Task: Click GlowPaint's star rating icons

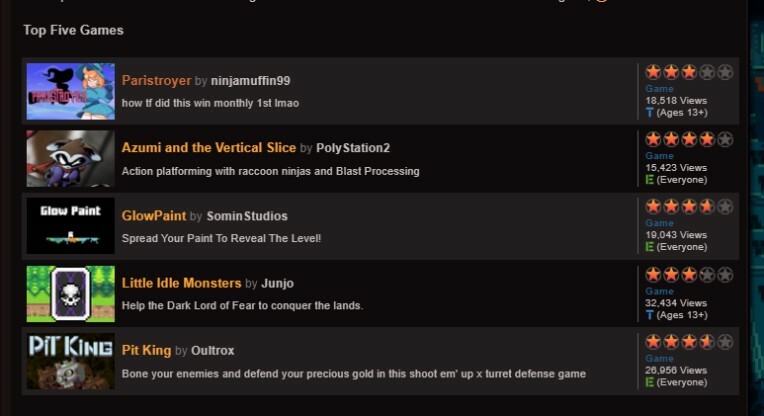Action: click(689, 207)
